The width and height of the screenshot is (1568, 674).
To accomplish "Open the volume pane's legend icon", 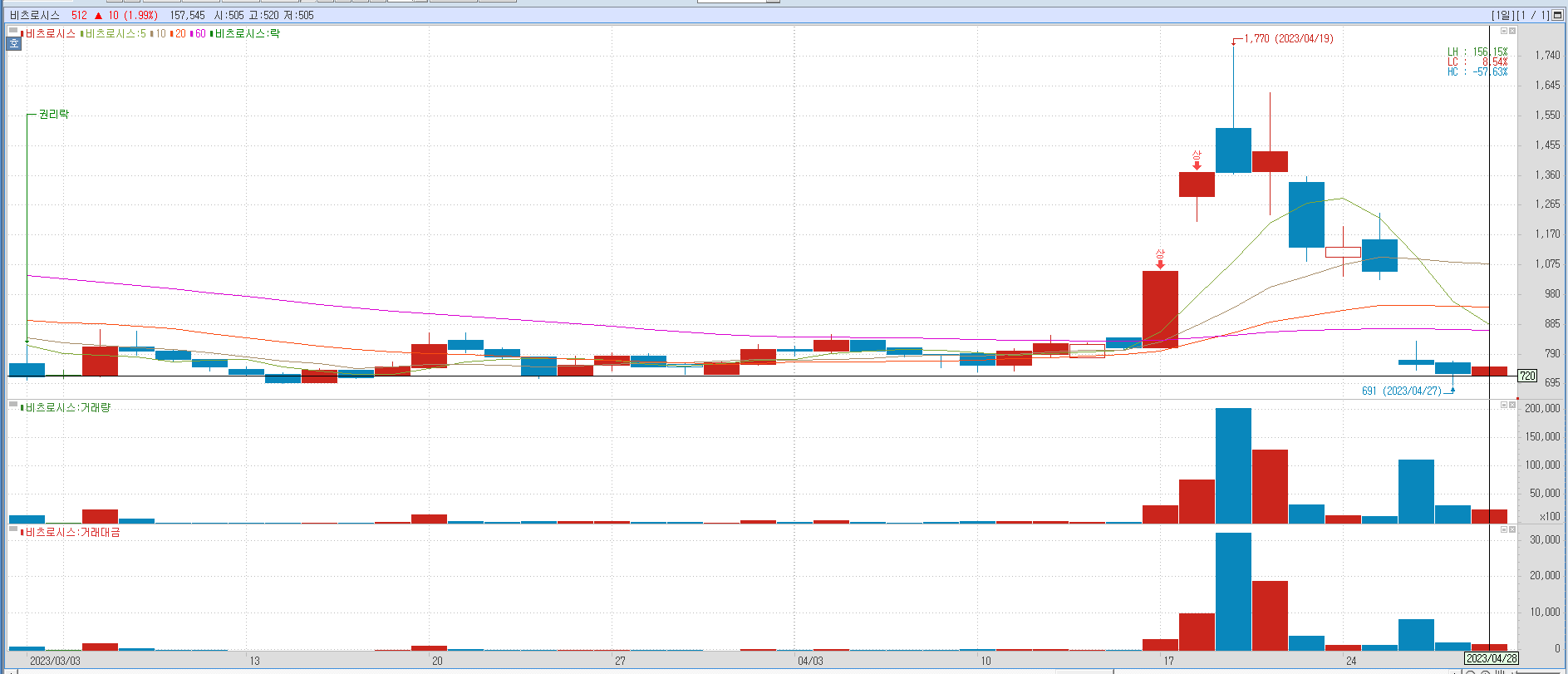I will point(13,405).
